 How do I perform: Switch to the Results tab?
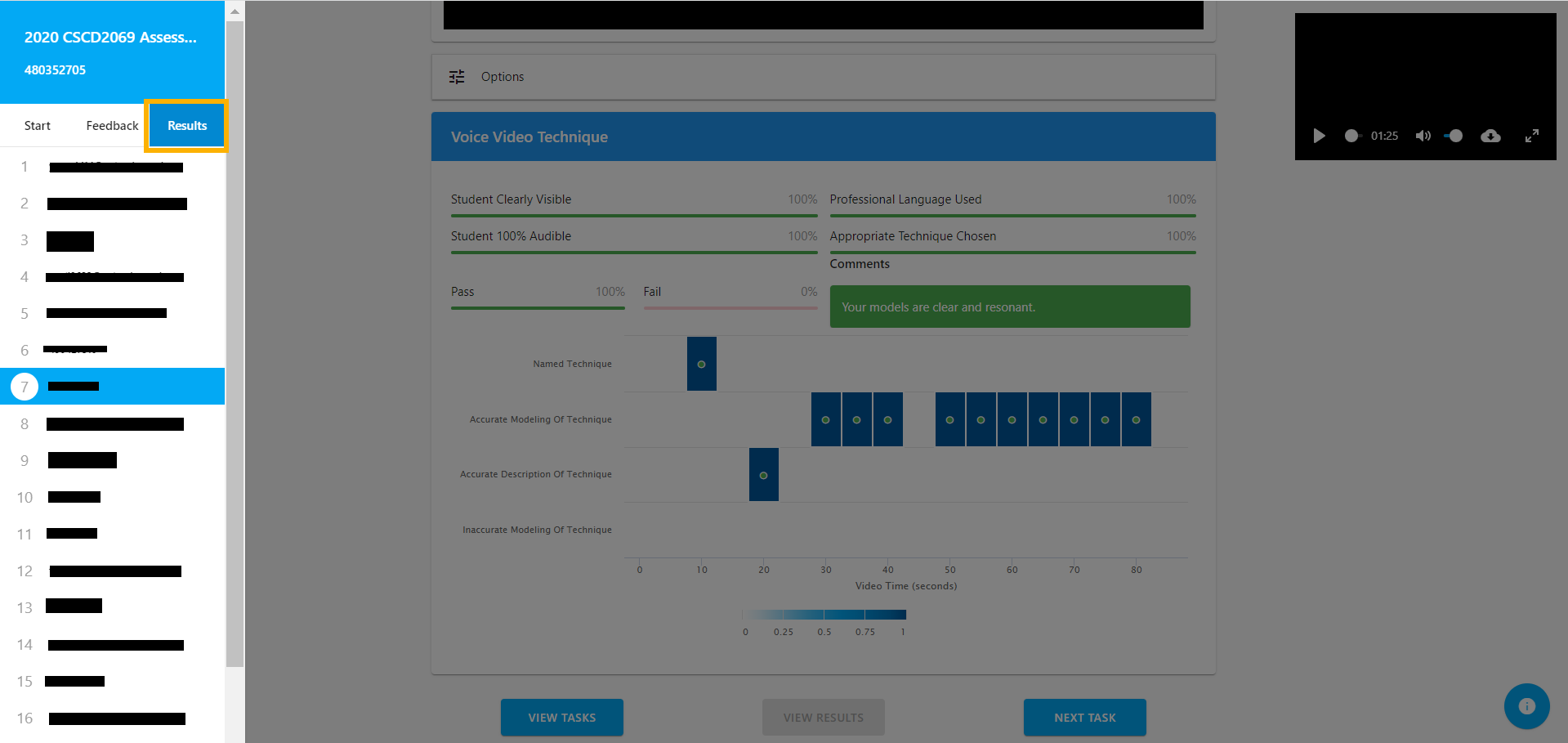(187, 126)
